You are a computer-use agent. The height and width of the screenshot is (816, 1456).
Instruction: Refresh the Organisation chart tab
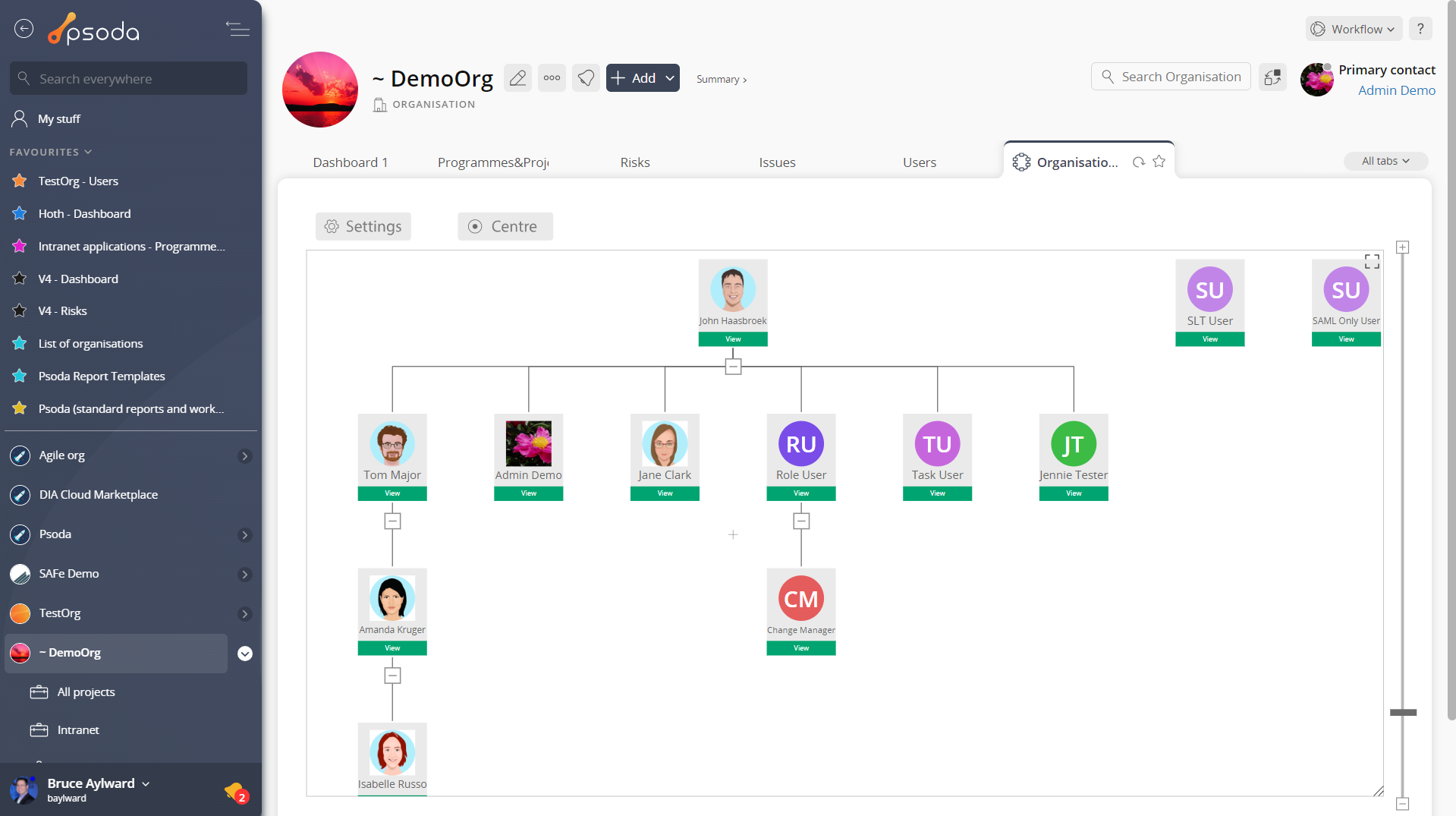coord(1138,162)
